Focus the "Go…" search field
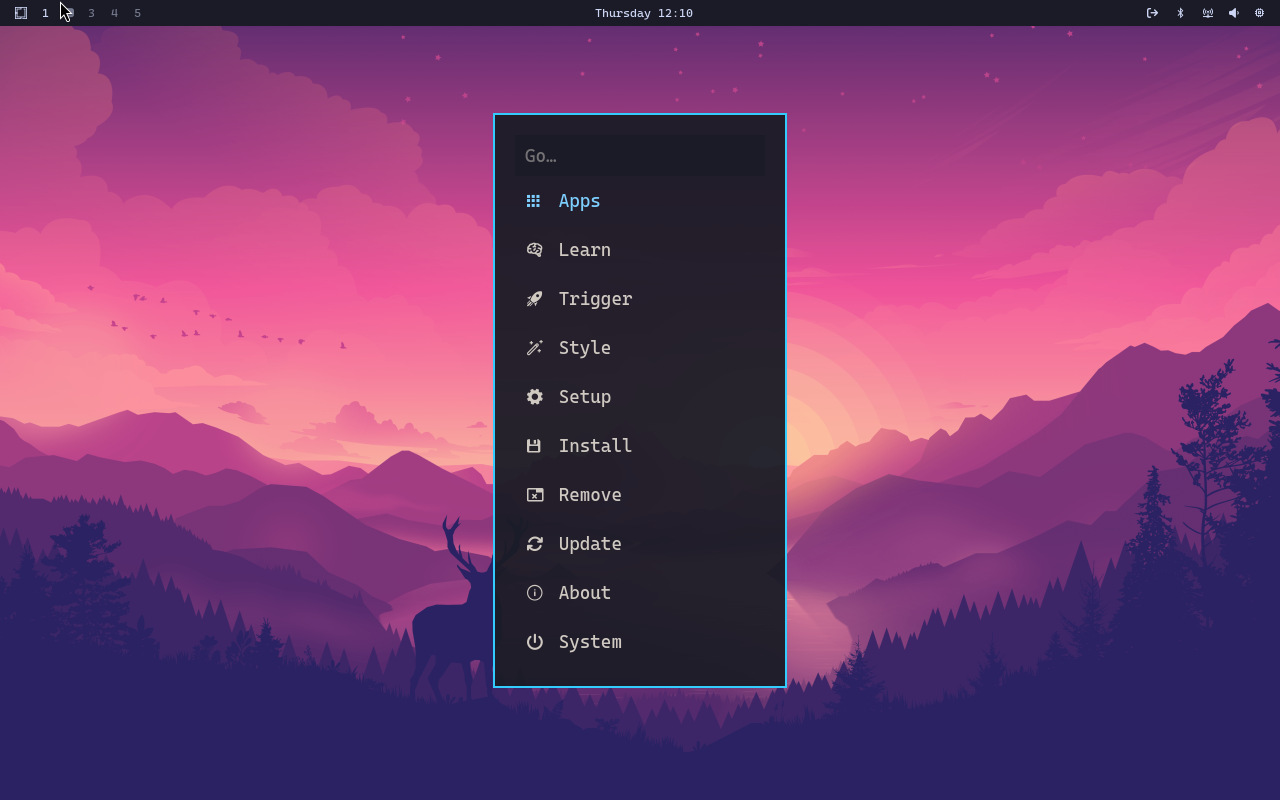The height and width of the screenshot is (800, 1280). point(640,156)
